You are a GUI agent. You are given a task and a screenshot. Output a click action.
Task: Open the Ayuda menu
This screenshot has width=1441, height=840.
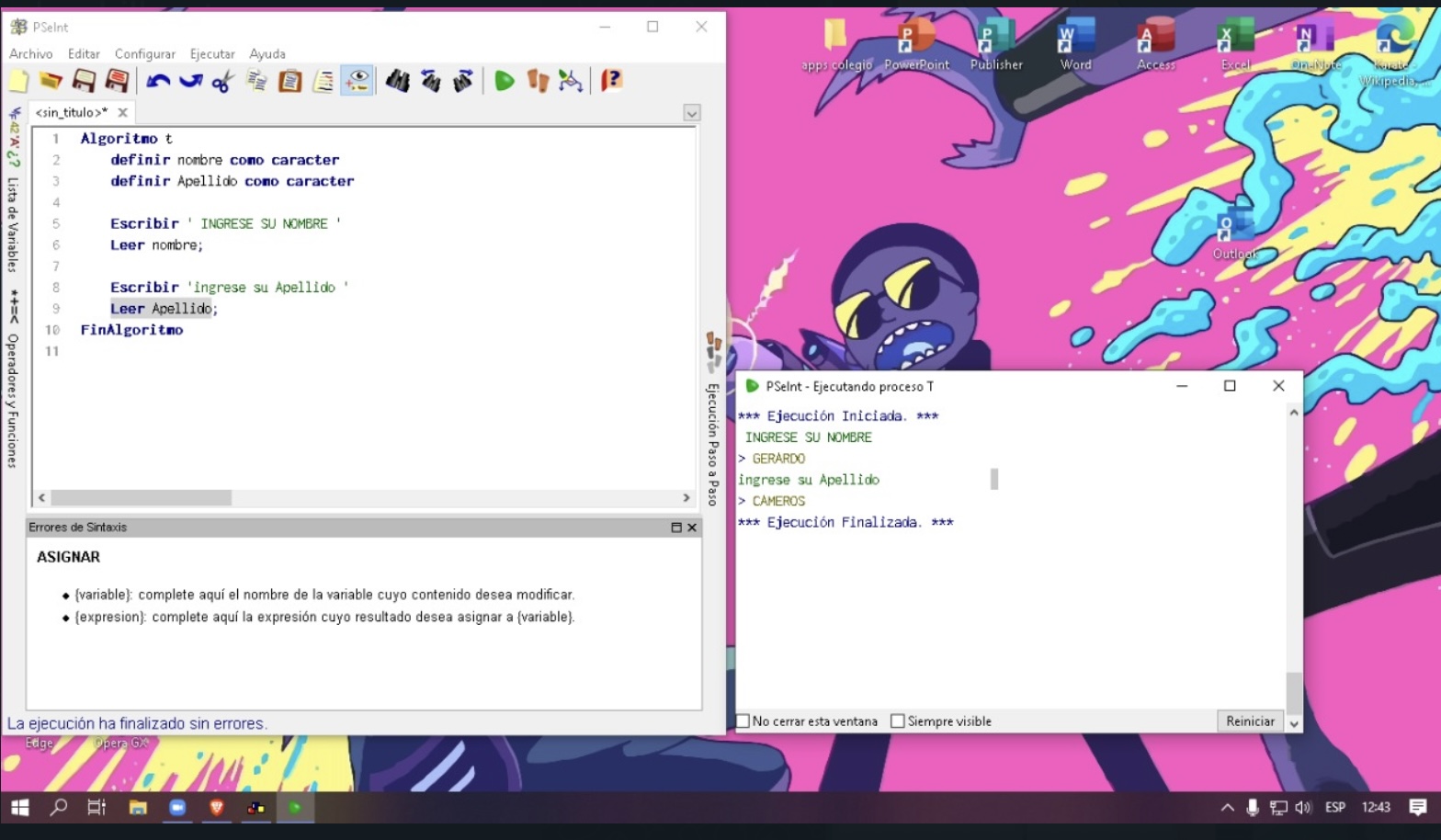267,54
